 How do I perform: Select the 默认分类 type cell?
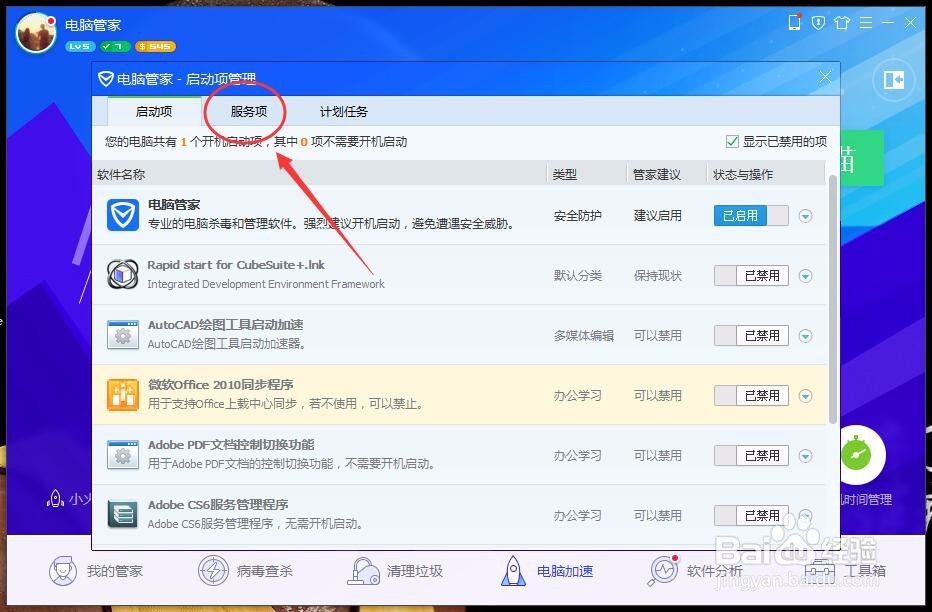pyautogui.click(x=577, y=276)
